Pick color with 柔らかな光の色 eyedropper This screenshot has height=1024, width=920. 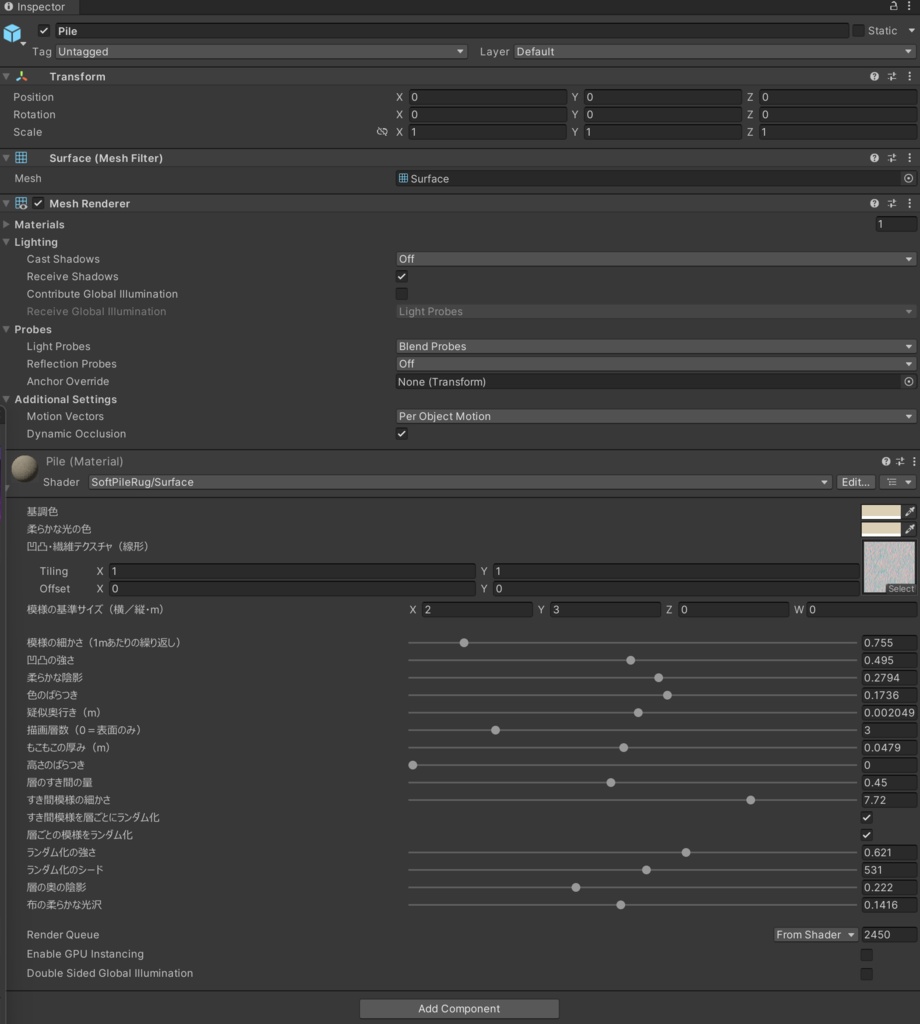[910, 529]
